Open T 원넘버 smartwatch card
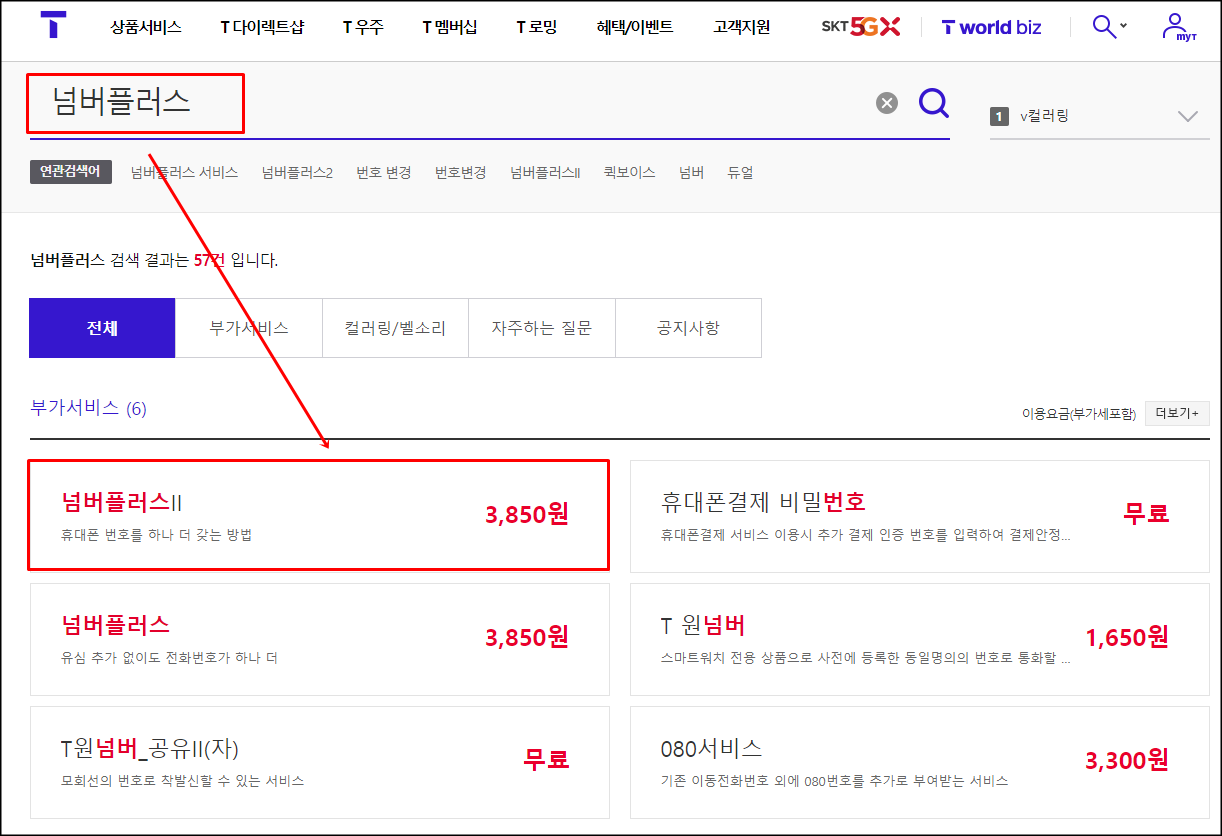 click(x=919, y=639)
